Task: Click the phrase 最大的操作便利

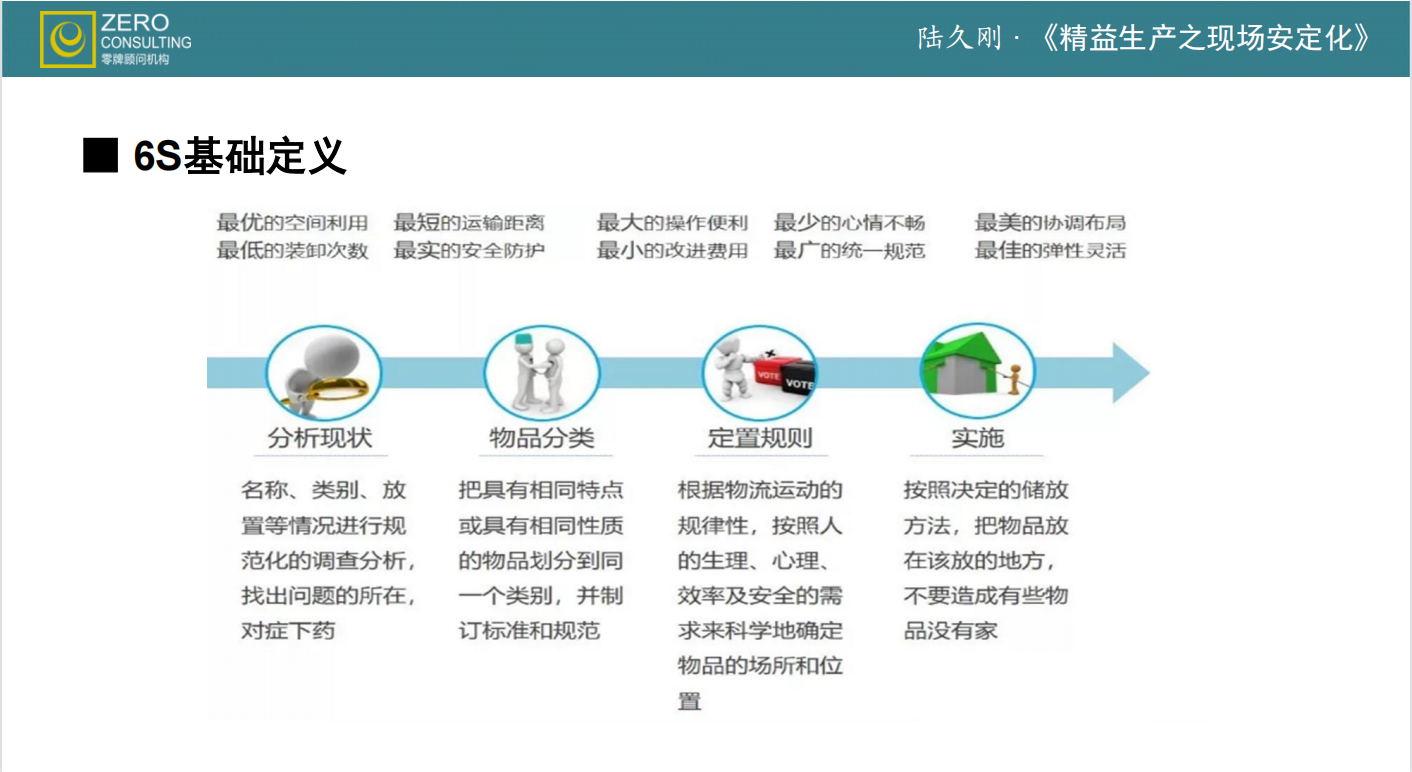Action: pyautogui.click(x=672, y=222)
